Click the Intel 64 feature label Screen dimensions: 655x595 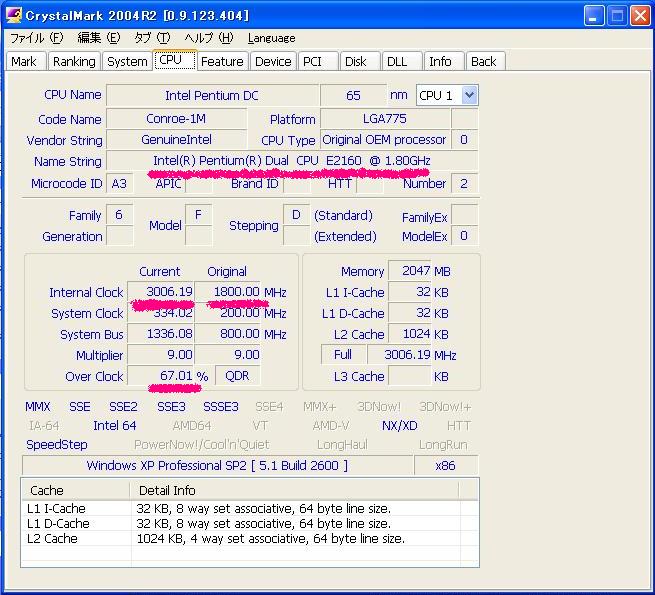pyautogui.click(x=115, y=425)
